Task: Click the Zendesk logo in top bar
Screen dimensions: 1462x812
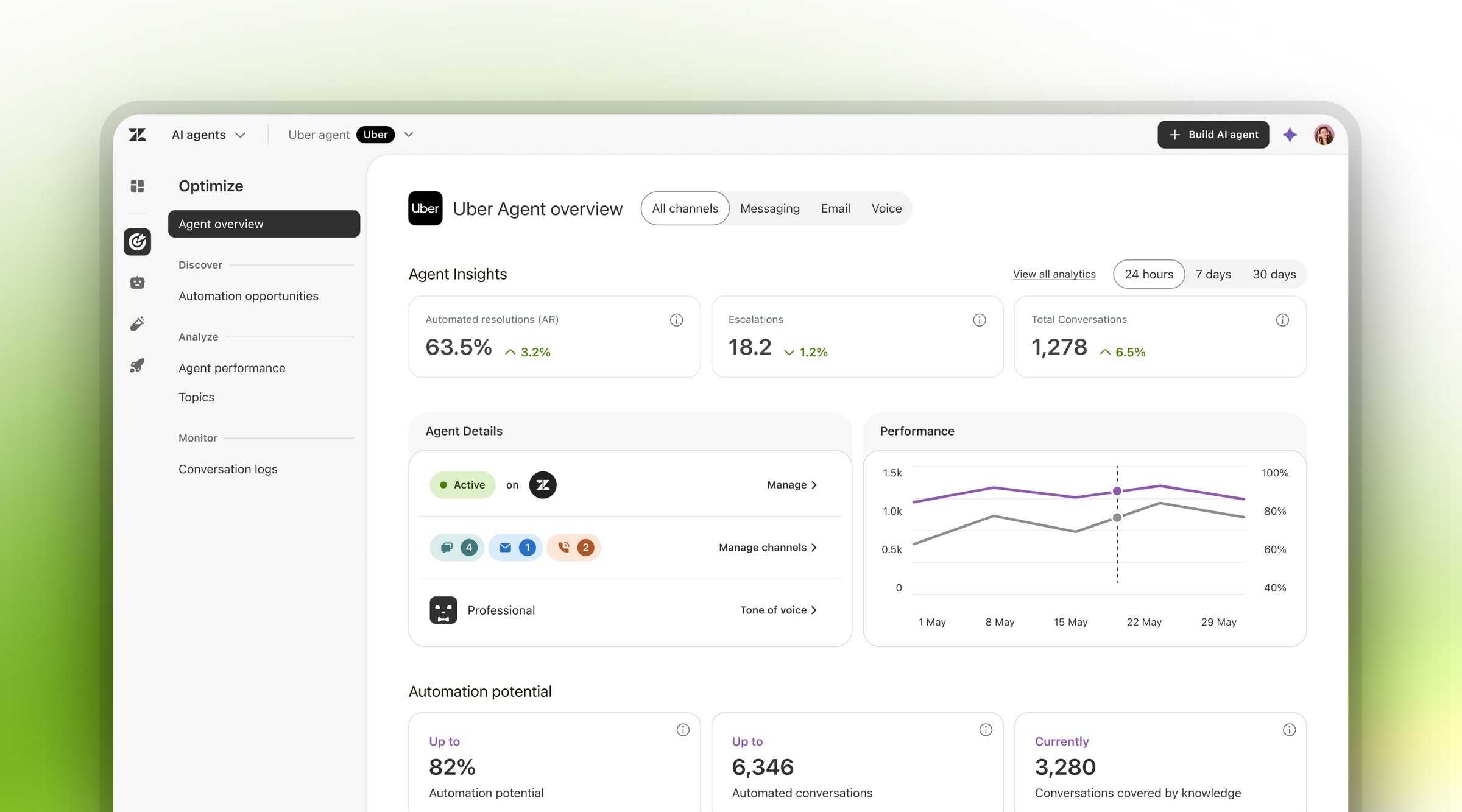Action: (138, 135)
